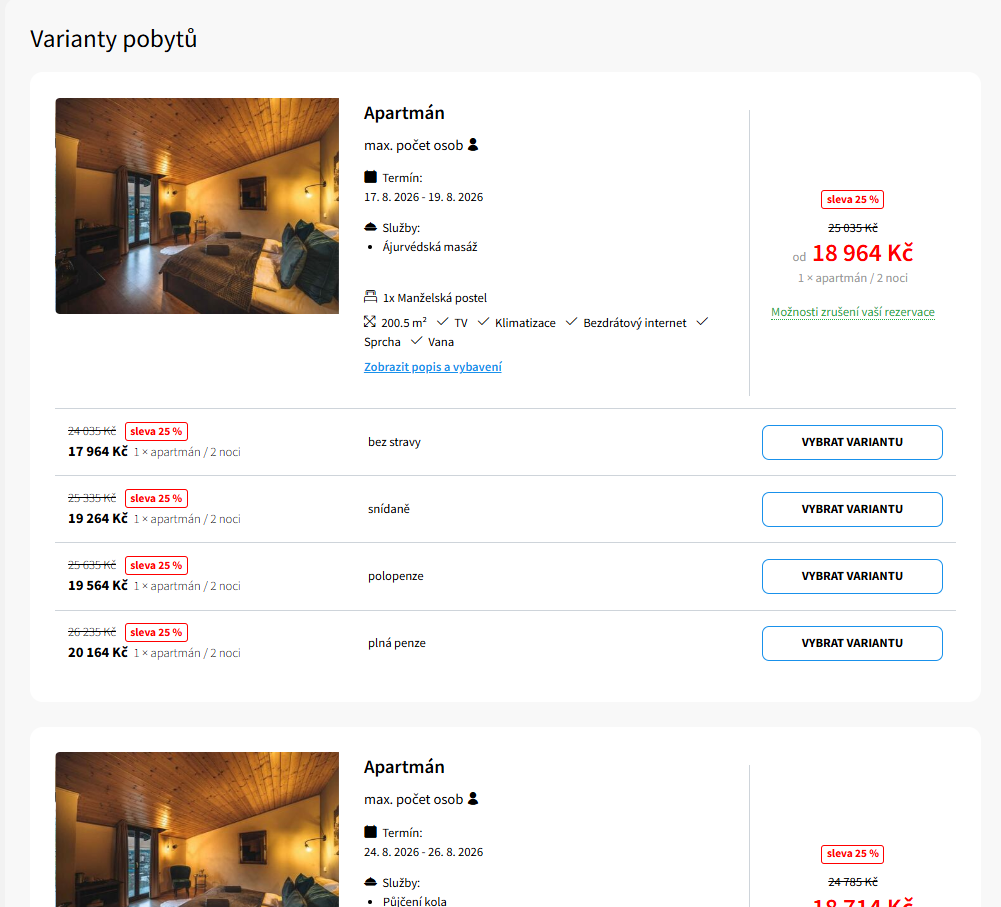Click 'sleva 25 %' badge in bez stravy row
The height and width of the screenshot is (907, 1001).
[156, 431]
